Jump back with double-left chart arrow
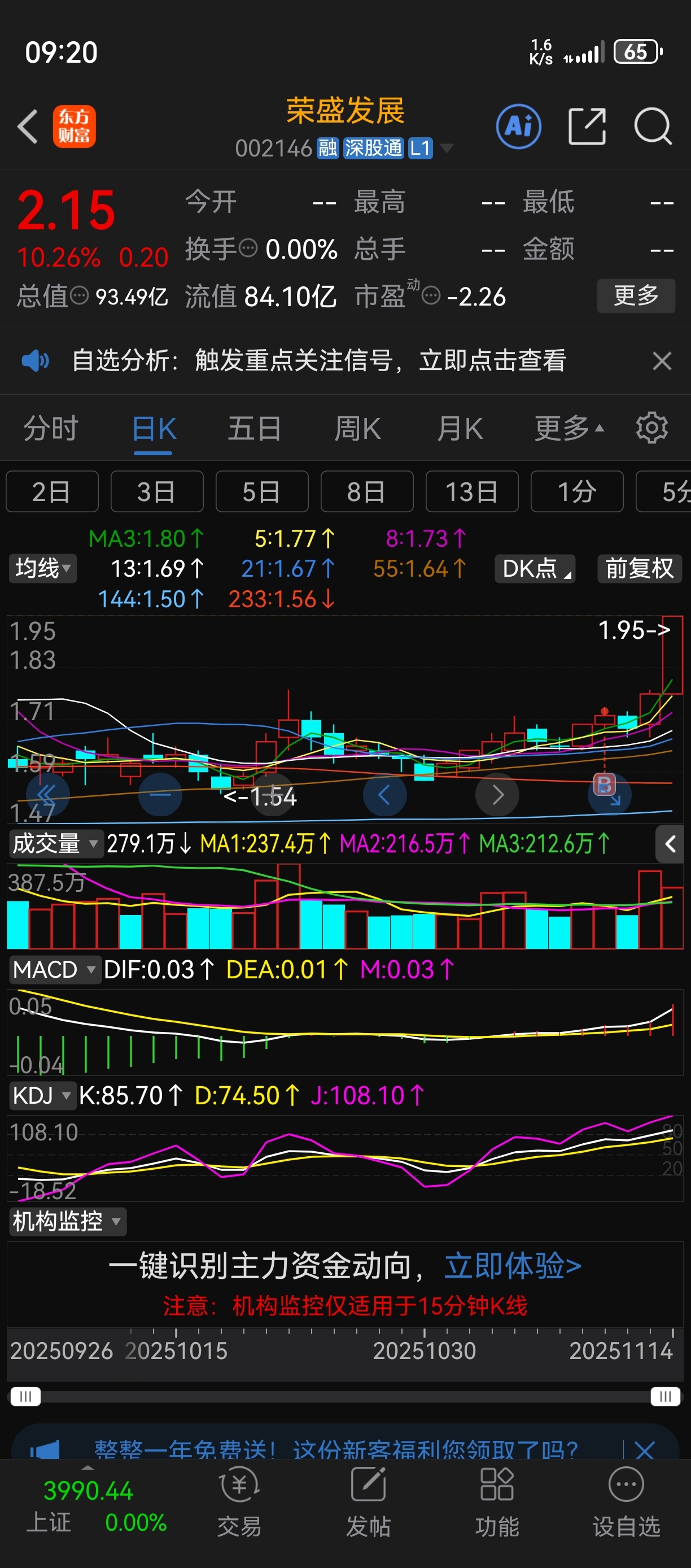 (47, 794)
